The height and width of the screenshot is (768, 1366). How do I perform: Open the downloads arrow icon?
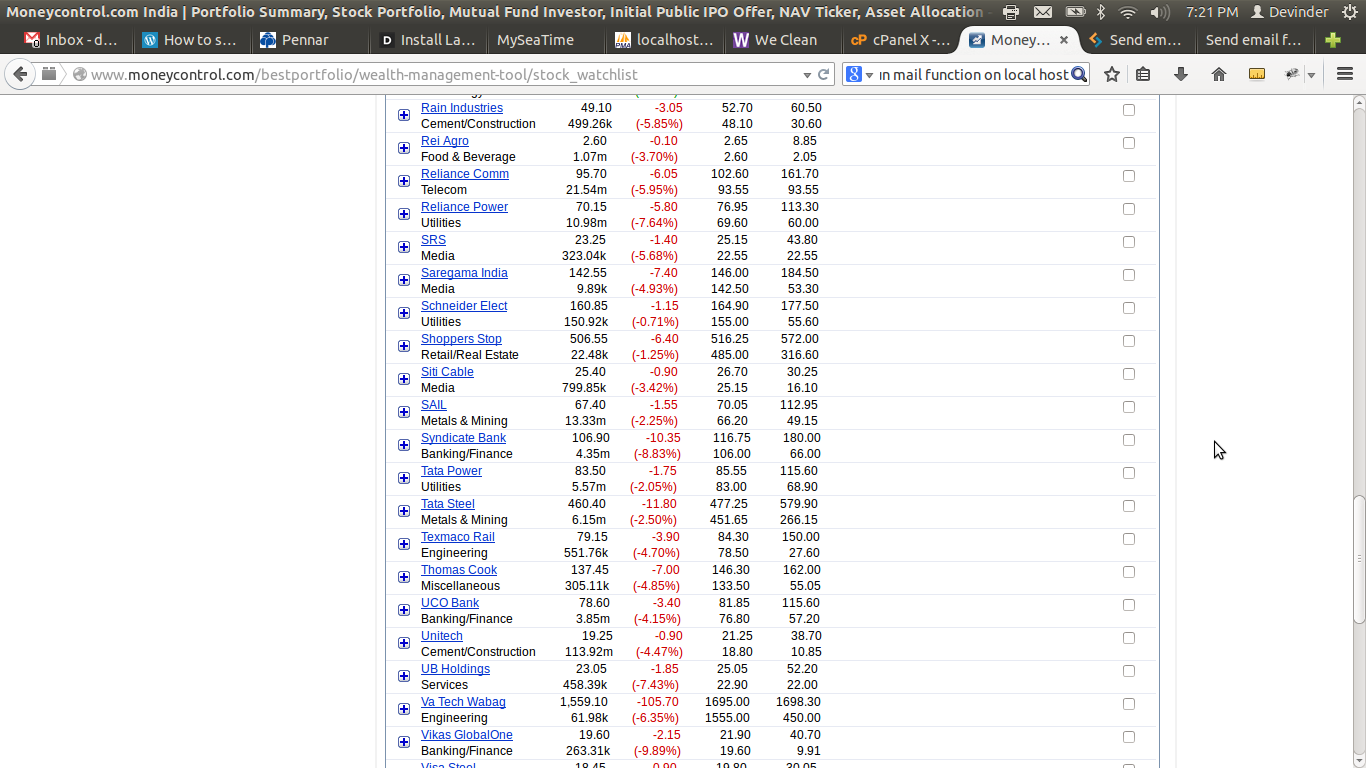coord(1181,74)
